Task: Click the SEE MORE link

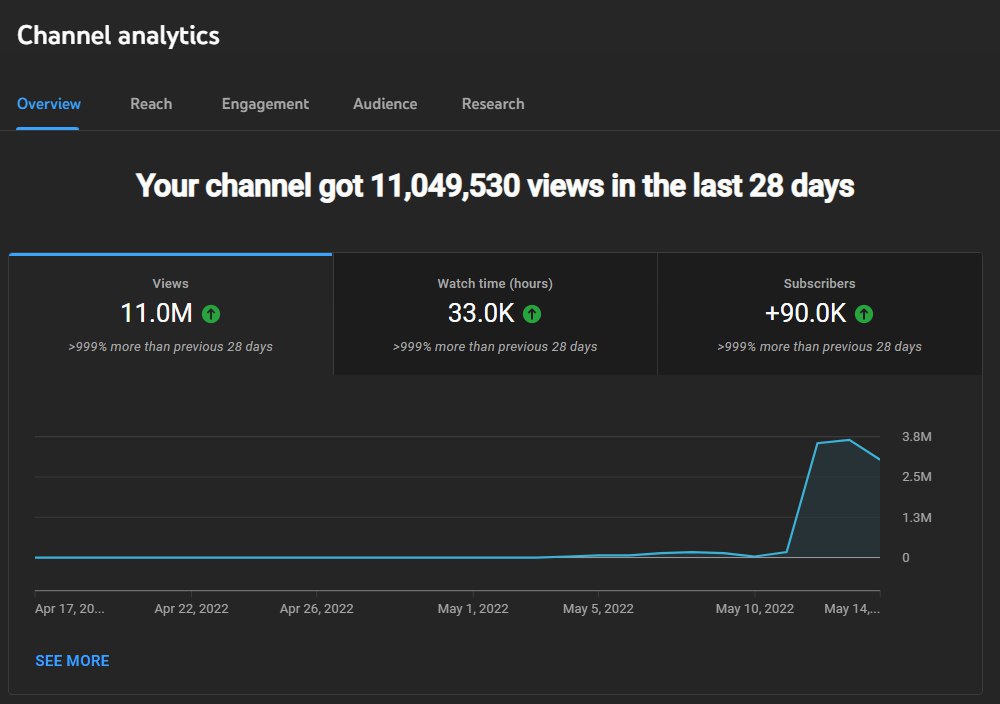Action: 72,661
